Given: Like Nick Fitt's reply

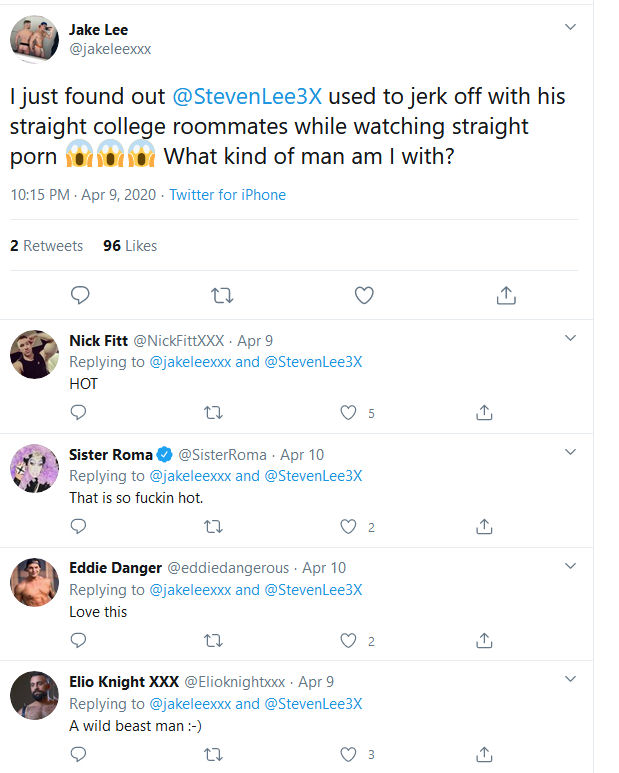Looking at the screenshot, I should [x=349, y=412].
